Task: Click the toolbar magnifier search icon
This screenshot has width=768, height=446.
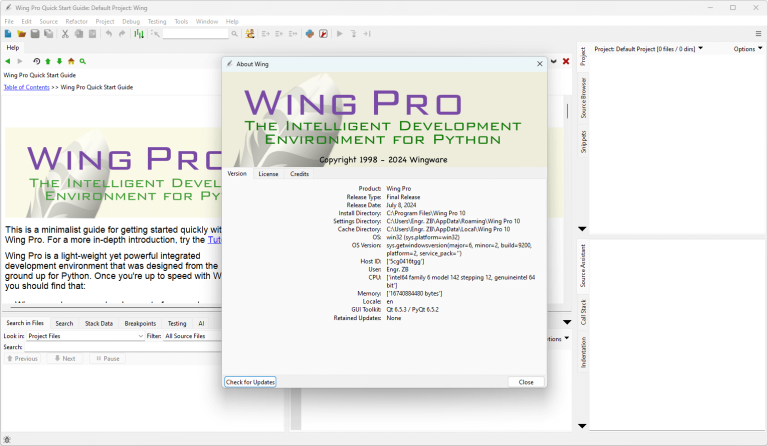Action: point(235,34)
